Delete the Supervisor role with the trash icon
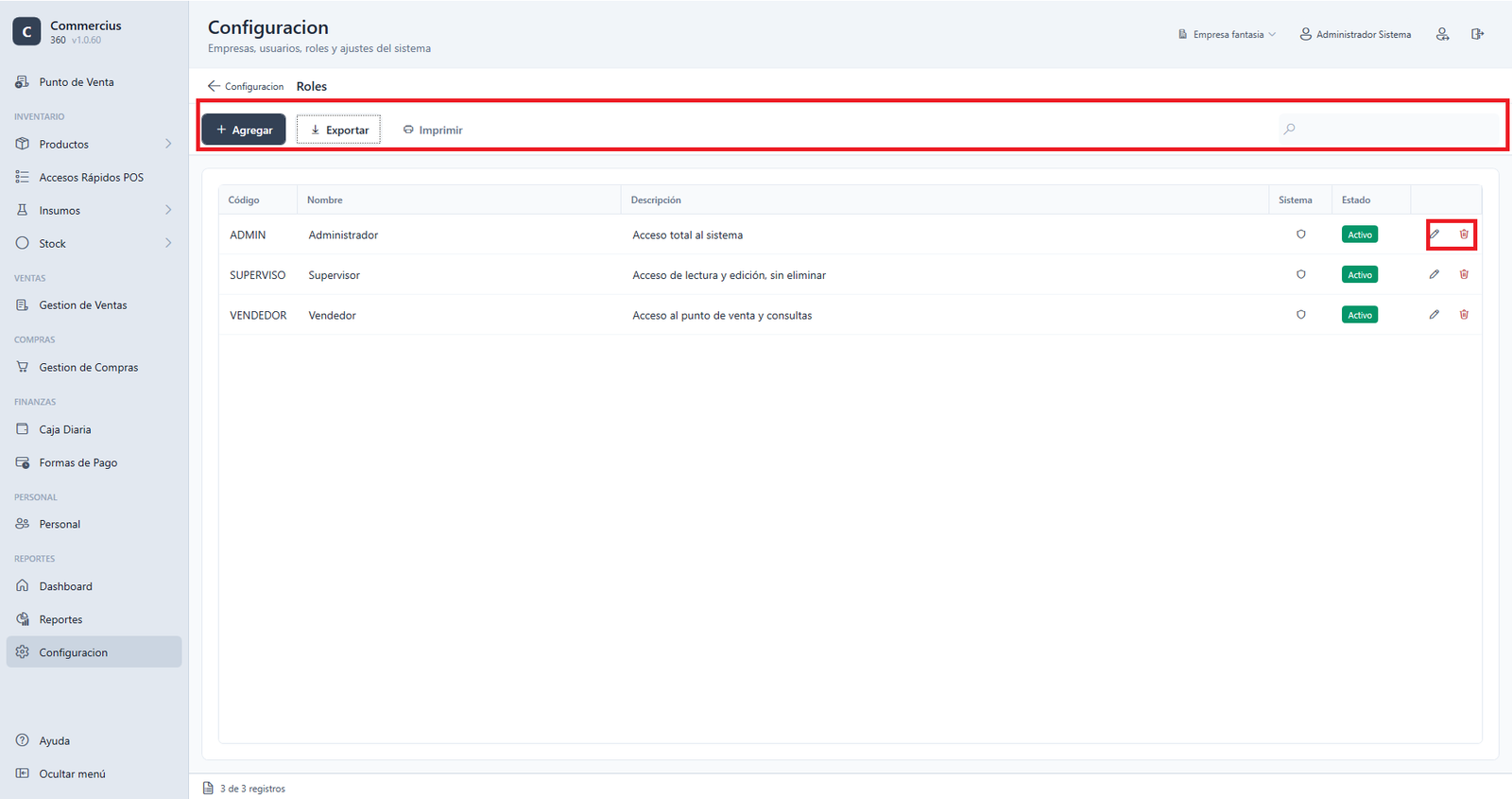Viewport: 1512px width, 799px height. point(1464,274)
